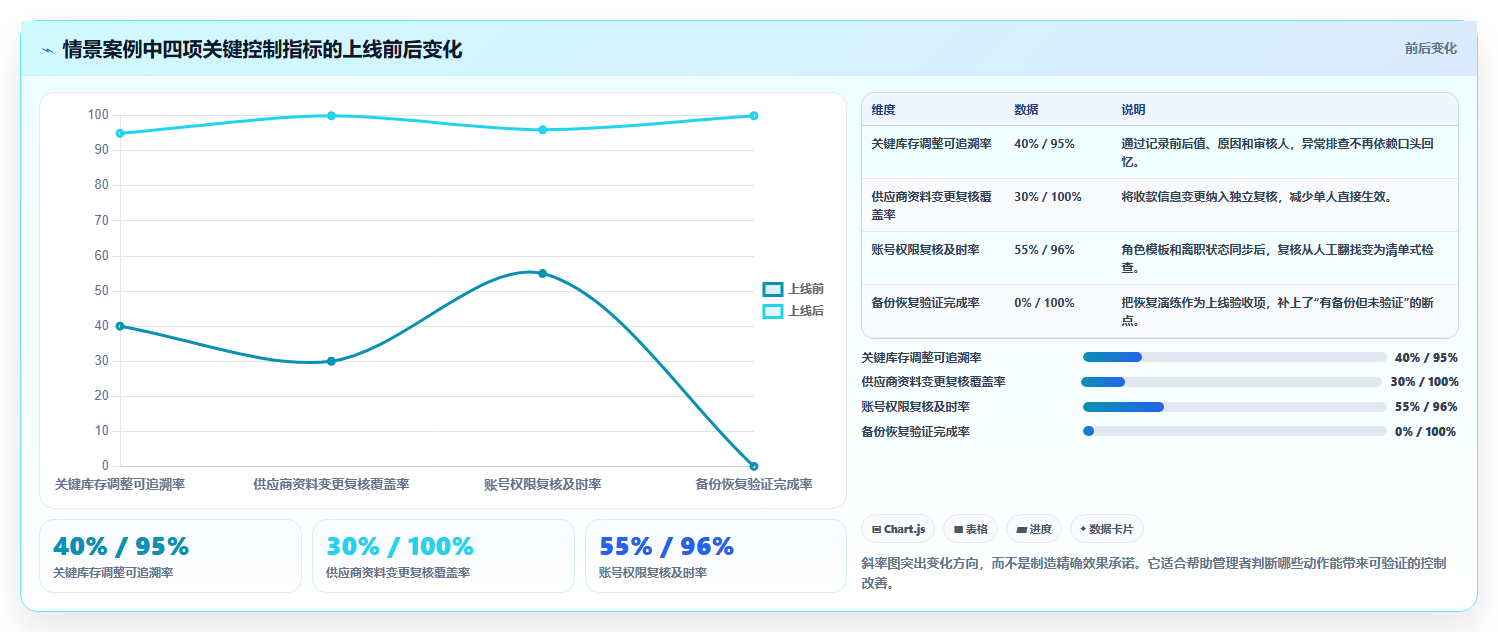1498x632 pixels.
Task: Click the 上线前 data point at 55
Action: pyautogui.click(x=542, y=273)
